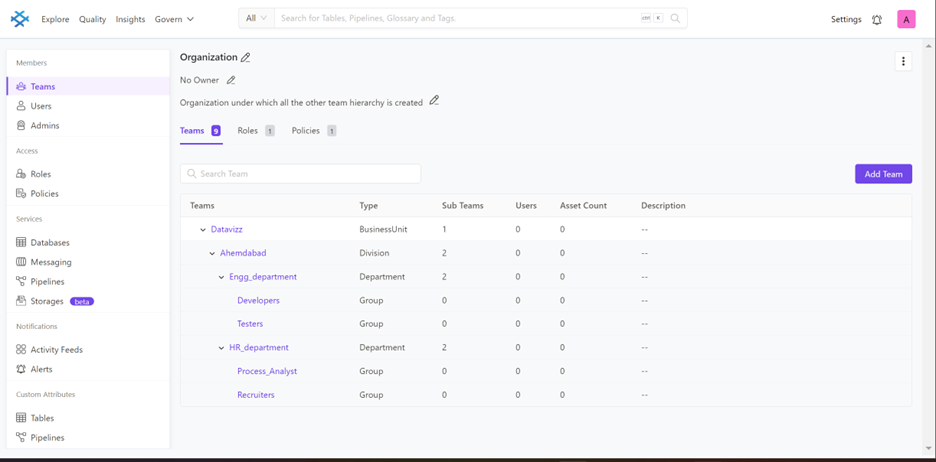Click the notification bell icon
This screenshot has height=462, width=936.
[877, 19]
